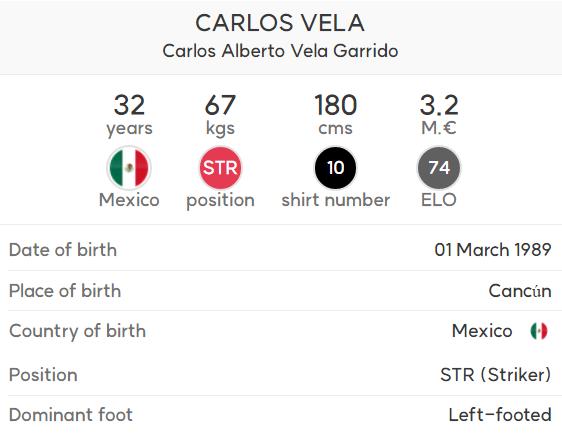This screenshot has width=562, height=433.
Task: Click the shirt number label text
Action: coord(335,200)
